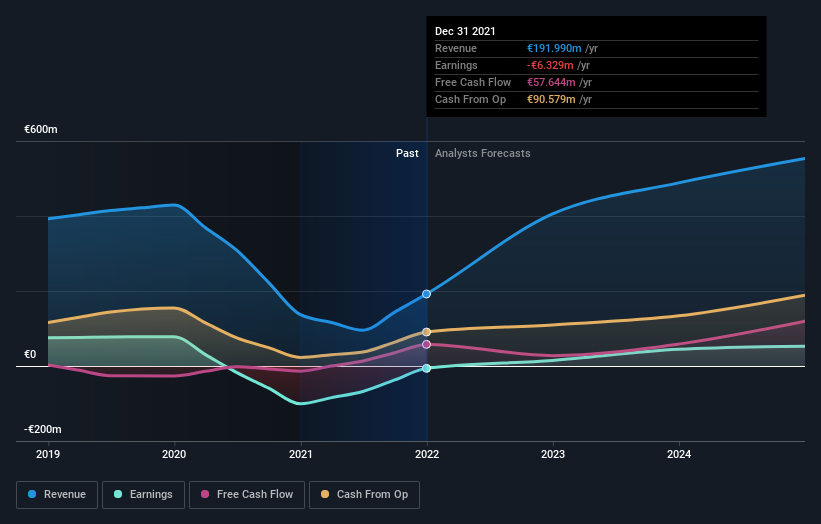The width and height of the screenshot is (821, 524).
Task: Click the 2024 x-axis label
Action: [x=679, y=454]
